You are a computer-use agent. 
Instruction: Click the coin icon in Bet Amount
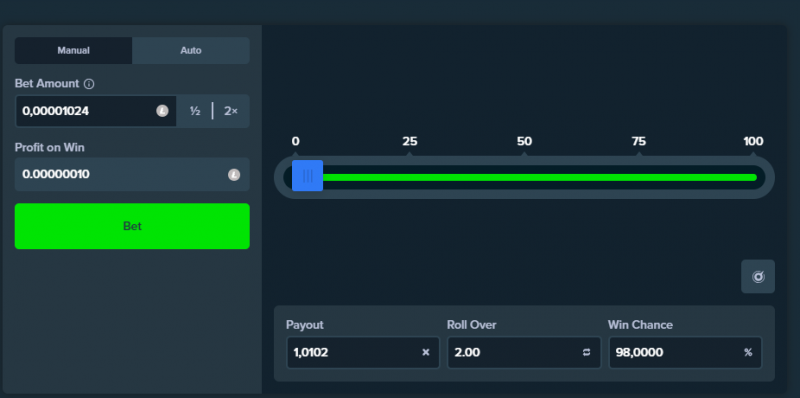pos(162,111)
